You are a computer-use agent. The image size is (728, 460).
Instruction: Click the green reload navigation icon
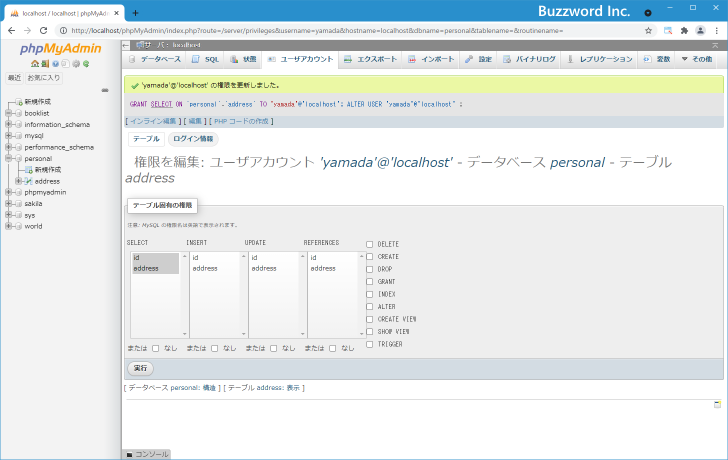pos(86,64)
